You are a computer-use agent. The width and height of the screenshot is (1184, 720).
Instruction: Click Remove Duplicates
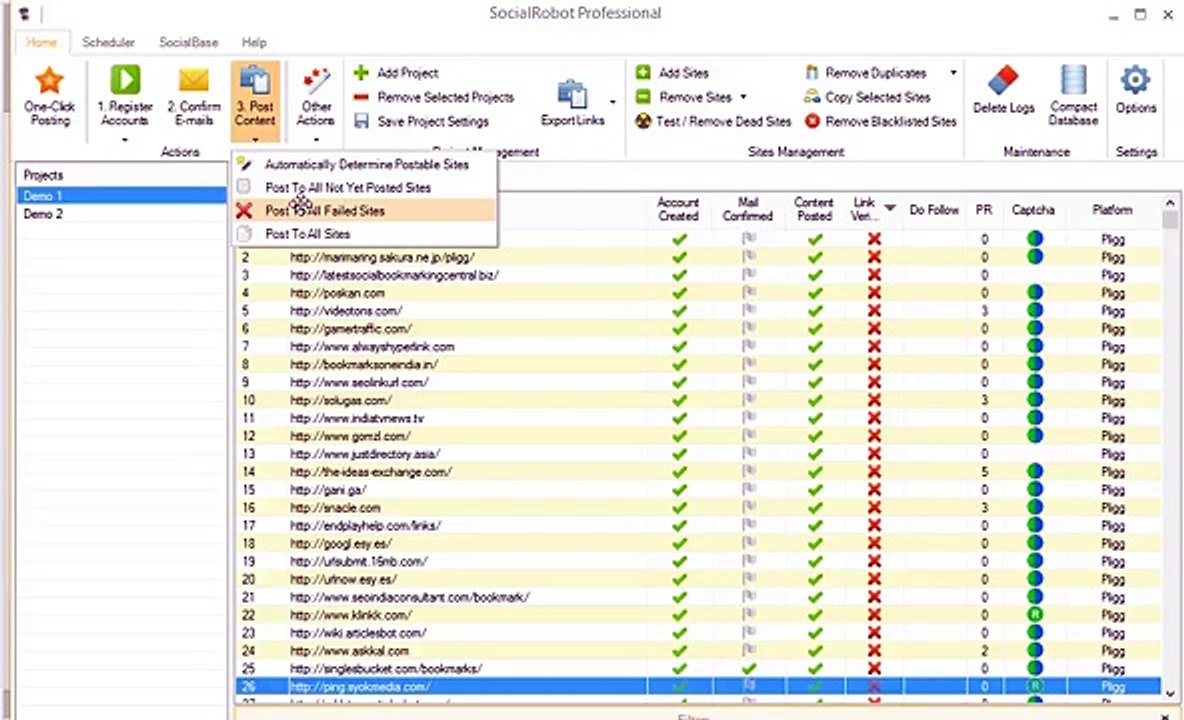[x=865, y=73]
